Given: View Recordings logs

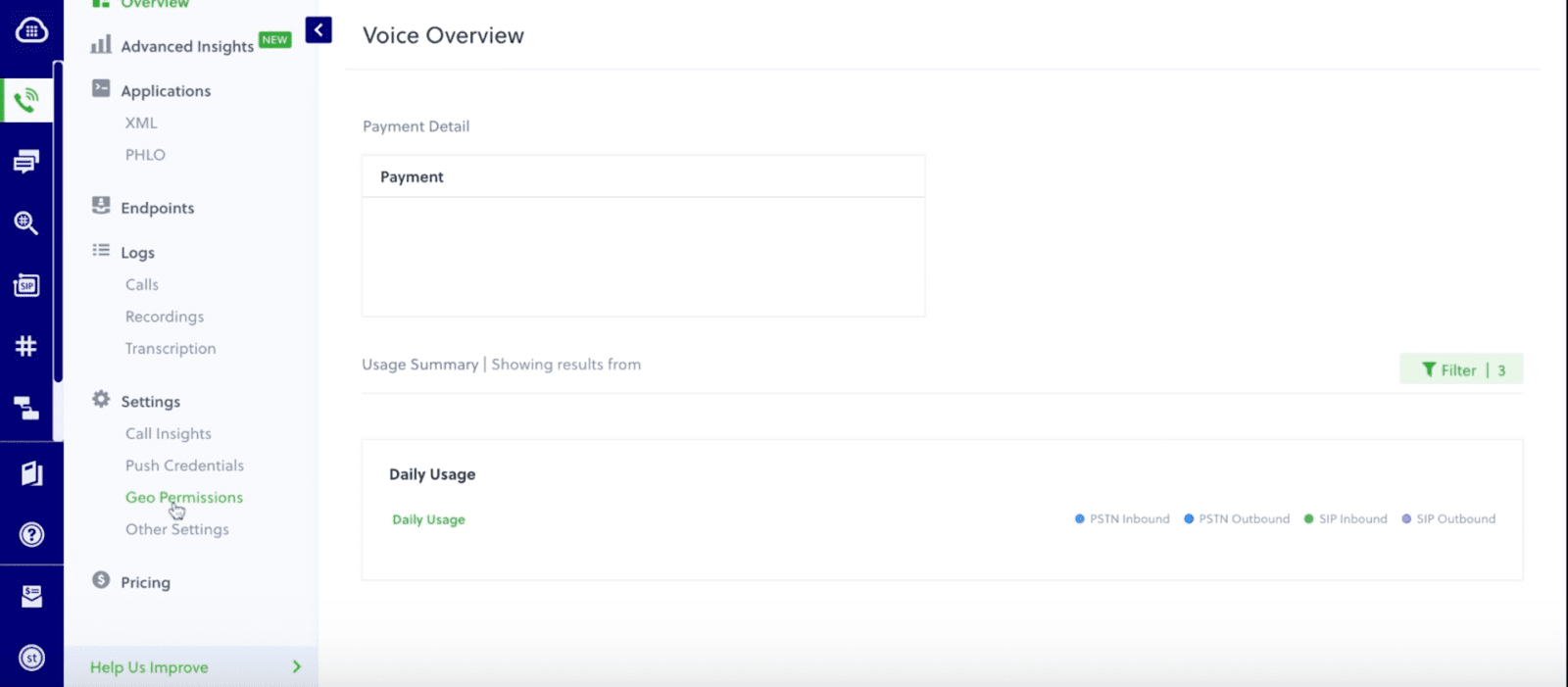Looking at the screenshot, I should [x=165, y=317].
